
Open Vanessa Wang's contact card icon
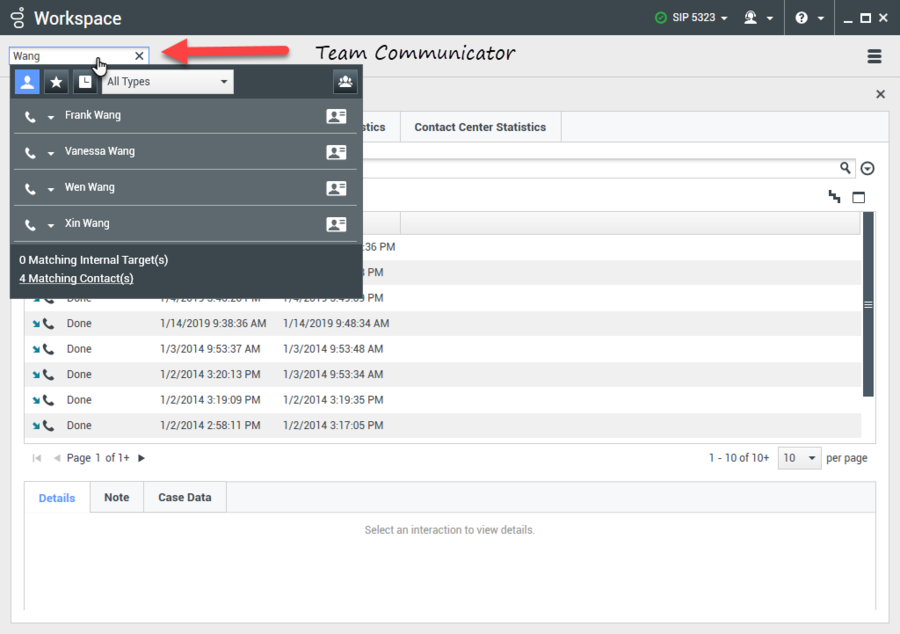[x=337, y=151]
